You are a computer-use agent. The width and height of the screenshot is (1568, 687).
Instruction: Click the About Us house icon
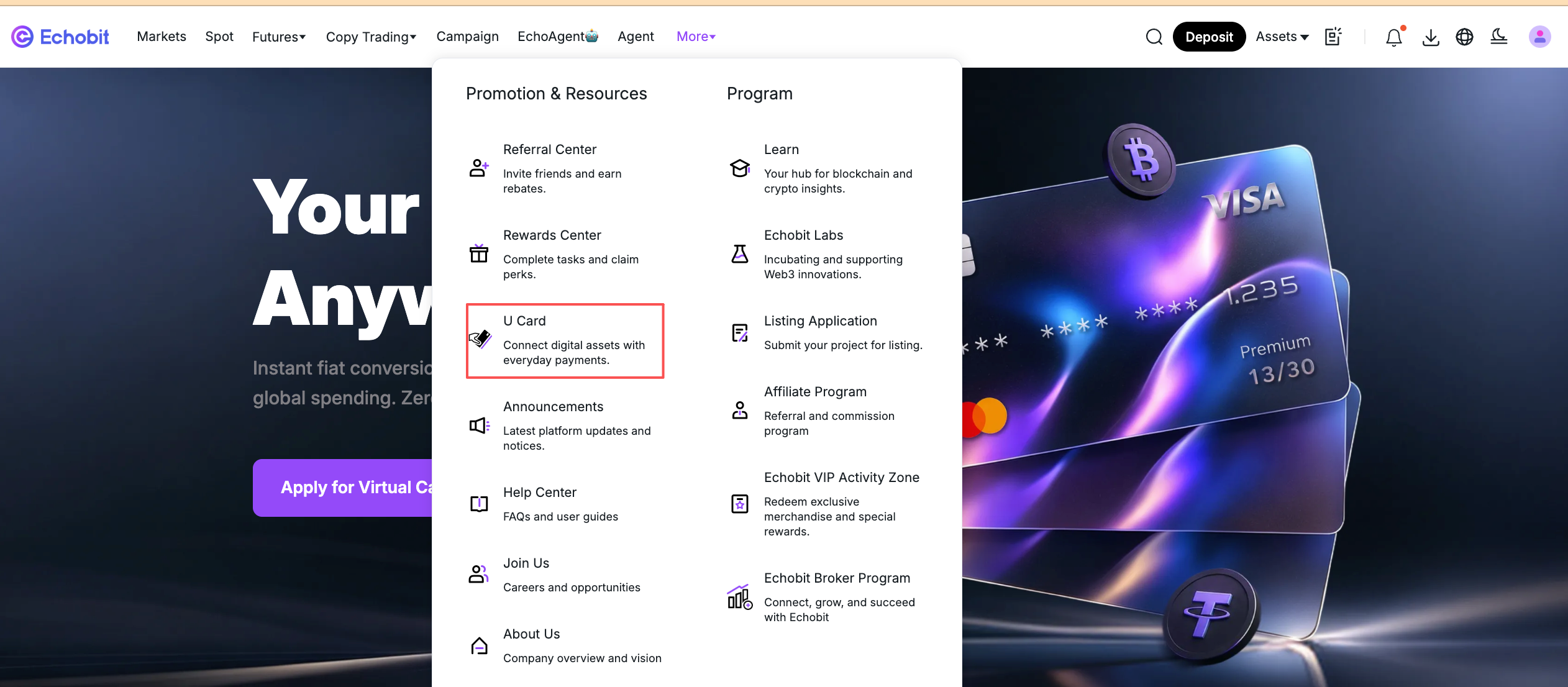click(479, 645)
